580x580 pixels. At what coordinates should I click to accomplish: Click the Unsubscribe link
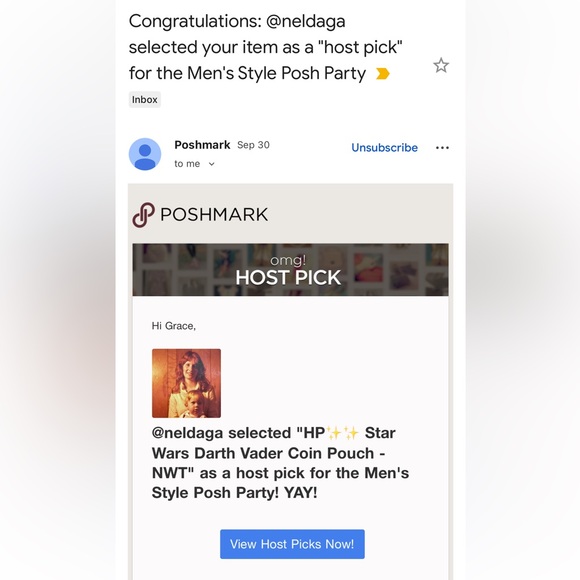(384, 148)
